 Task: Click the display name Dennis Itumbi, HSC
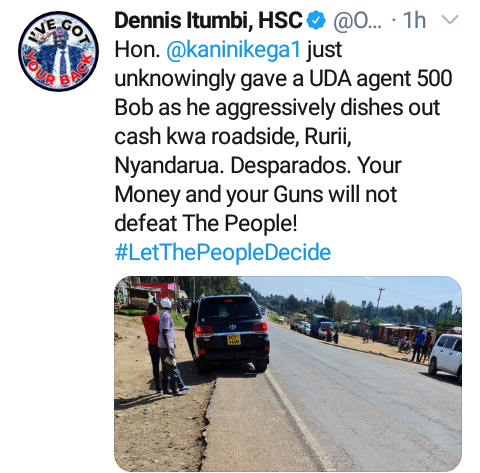pos(209,20)
